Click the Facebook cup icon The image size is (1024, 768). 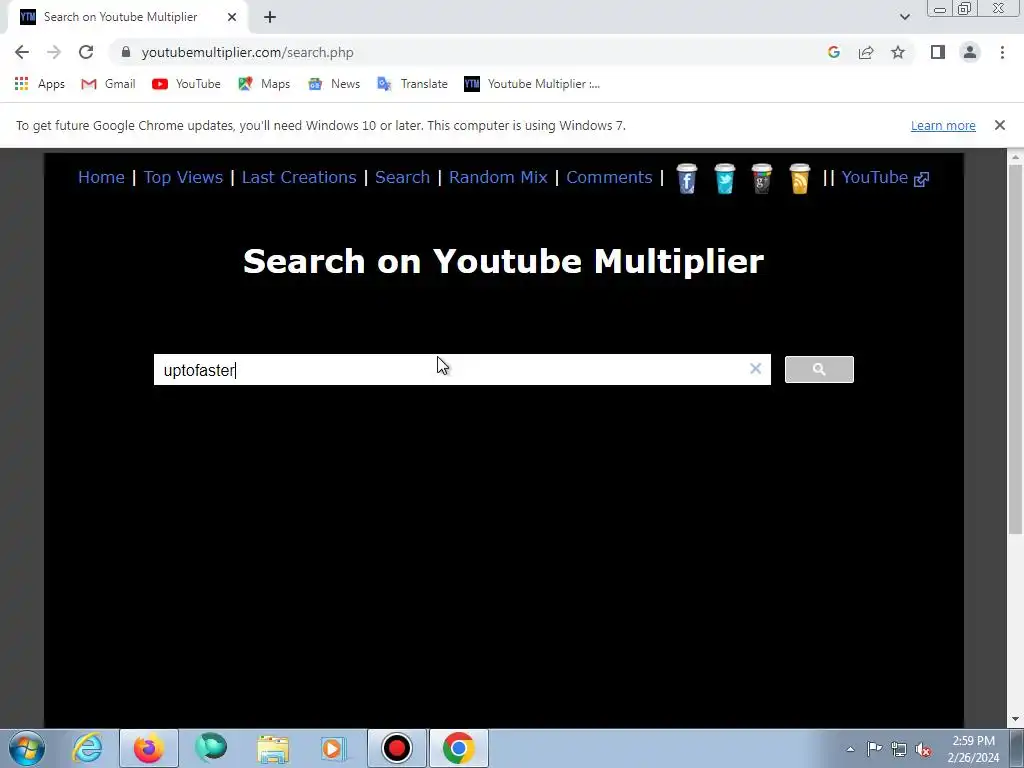(x=686, y=178)
